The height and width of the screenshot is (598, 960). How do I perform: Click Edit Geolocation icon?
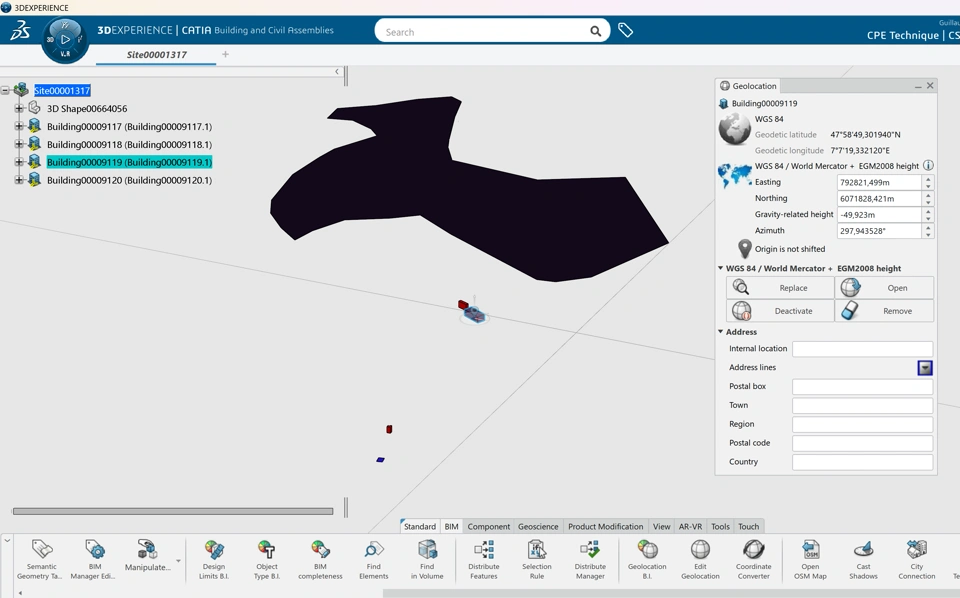pos(700,559)
